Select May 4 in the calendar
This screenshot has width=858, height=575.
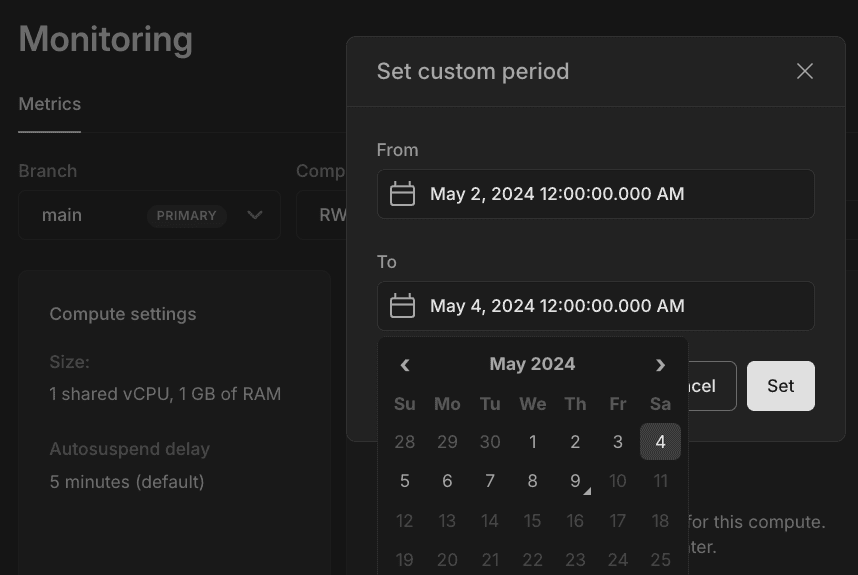[x=660, y=442]
